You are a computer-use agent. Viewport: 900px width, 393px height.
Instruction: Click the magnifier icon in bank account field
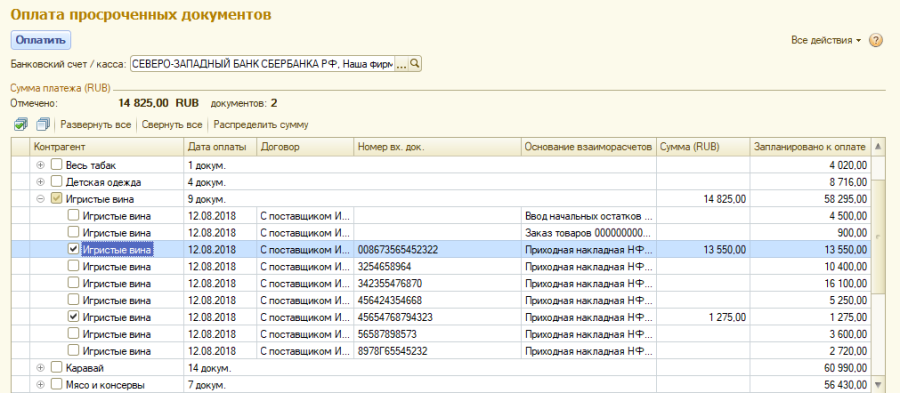415,64
